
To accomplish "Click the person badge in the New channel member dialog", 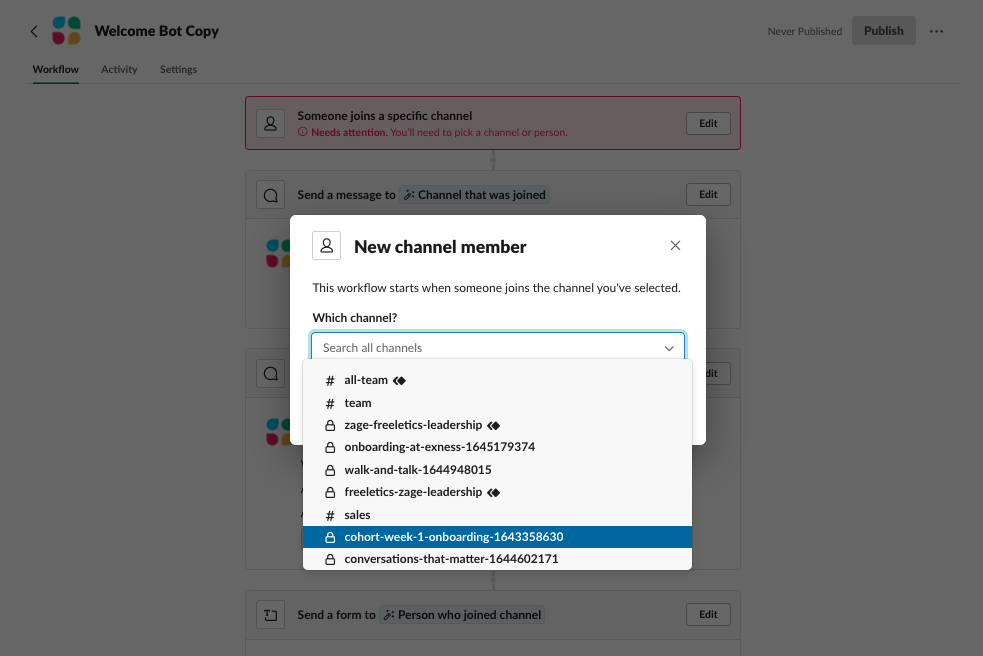I will coord(327,245).
